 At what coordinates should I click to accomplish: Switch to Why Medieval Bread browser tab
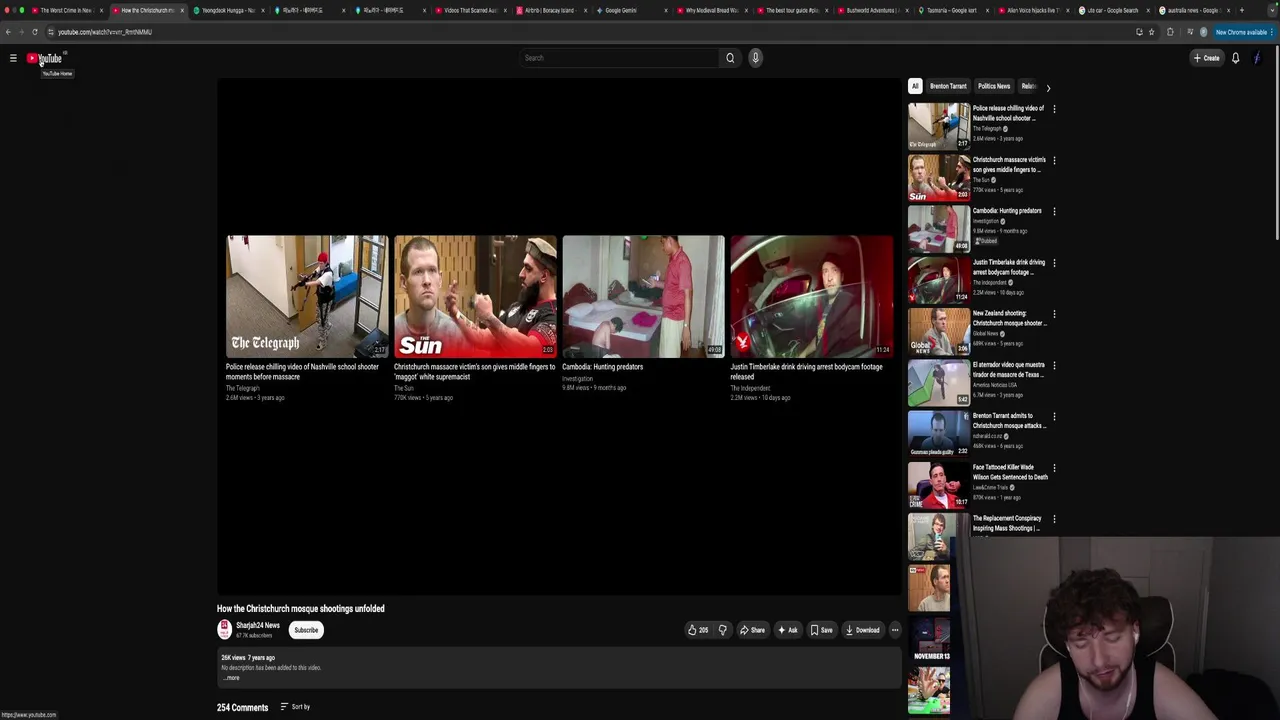click(x=713, y=10)
